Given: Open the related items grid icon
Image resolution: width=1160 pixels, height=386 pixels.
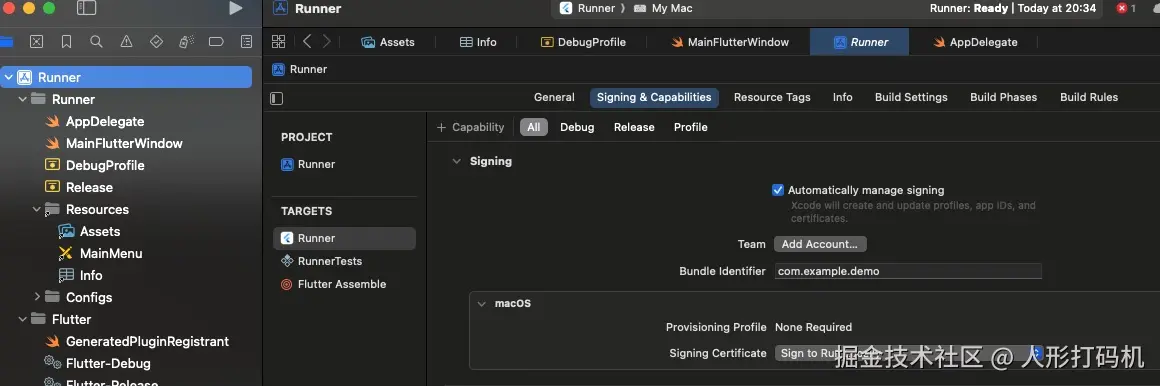Looking at the screenshot, I should (x=278, y=41).
